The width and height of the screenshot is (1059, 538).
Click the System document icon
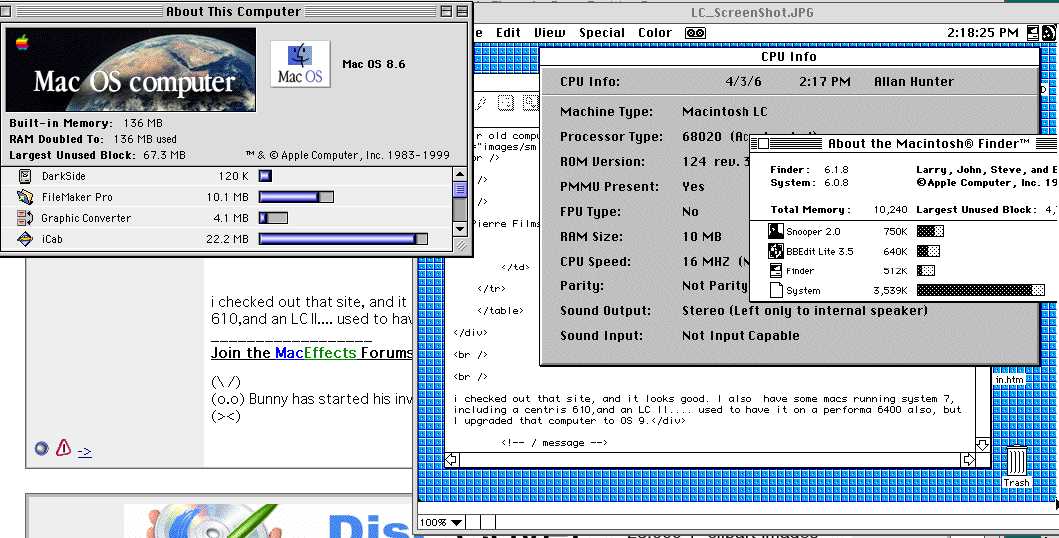coord(776,290)
